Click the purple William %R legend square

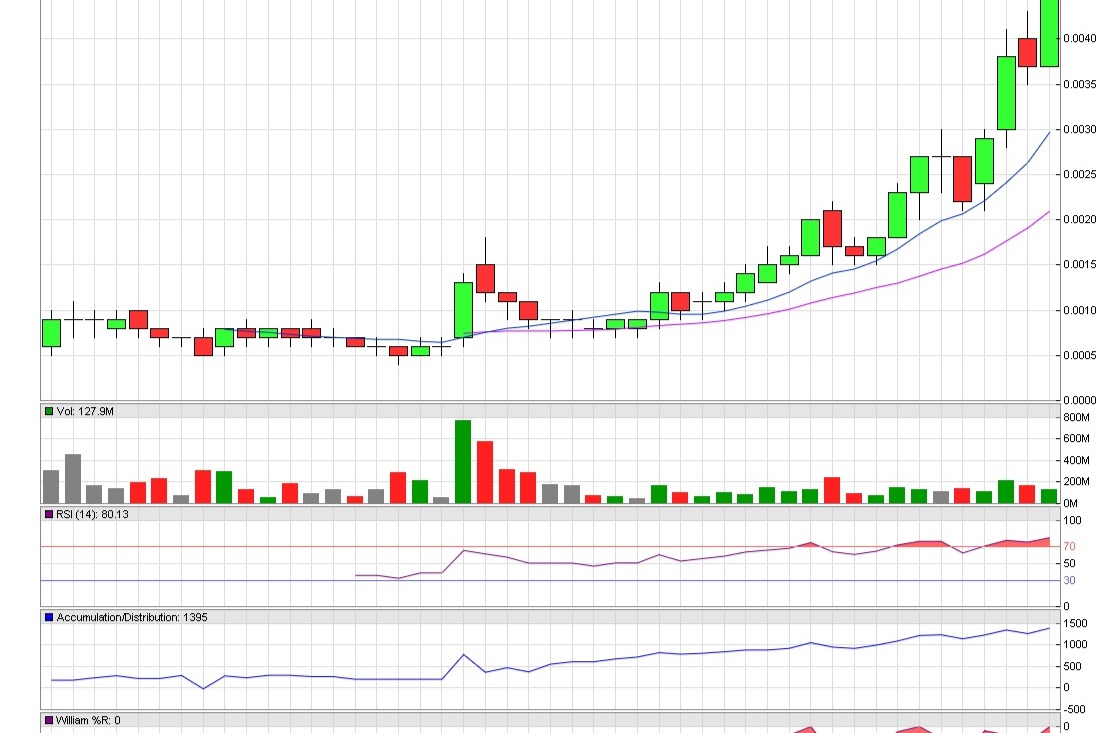[x=49, y=720]
